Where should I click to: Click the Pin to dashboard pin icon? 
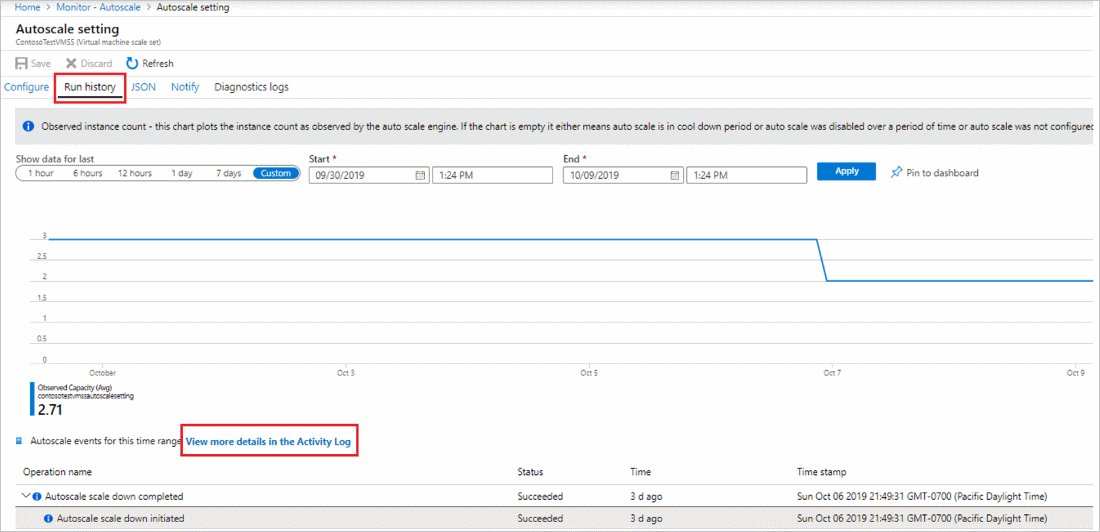896,172
